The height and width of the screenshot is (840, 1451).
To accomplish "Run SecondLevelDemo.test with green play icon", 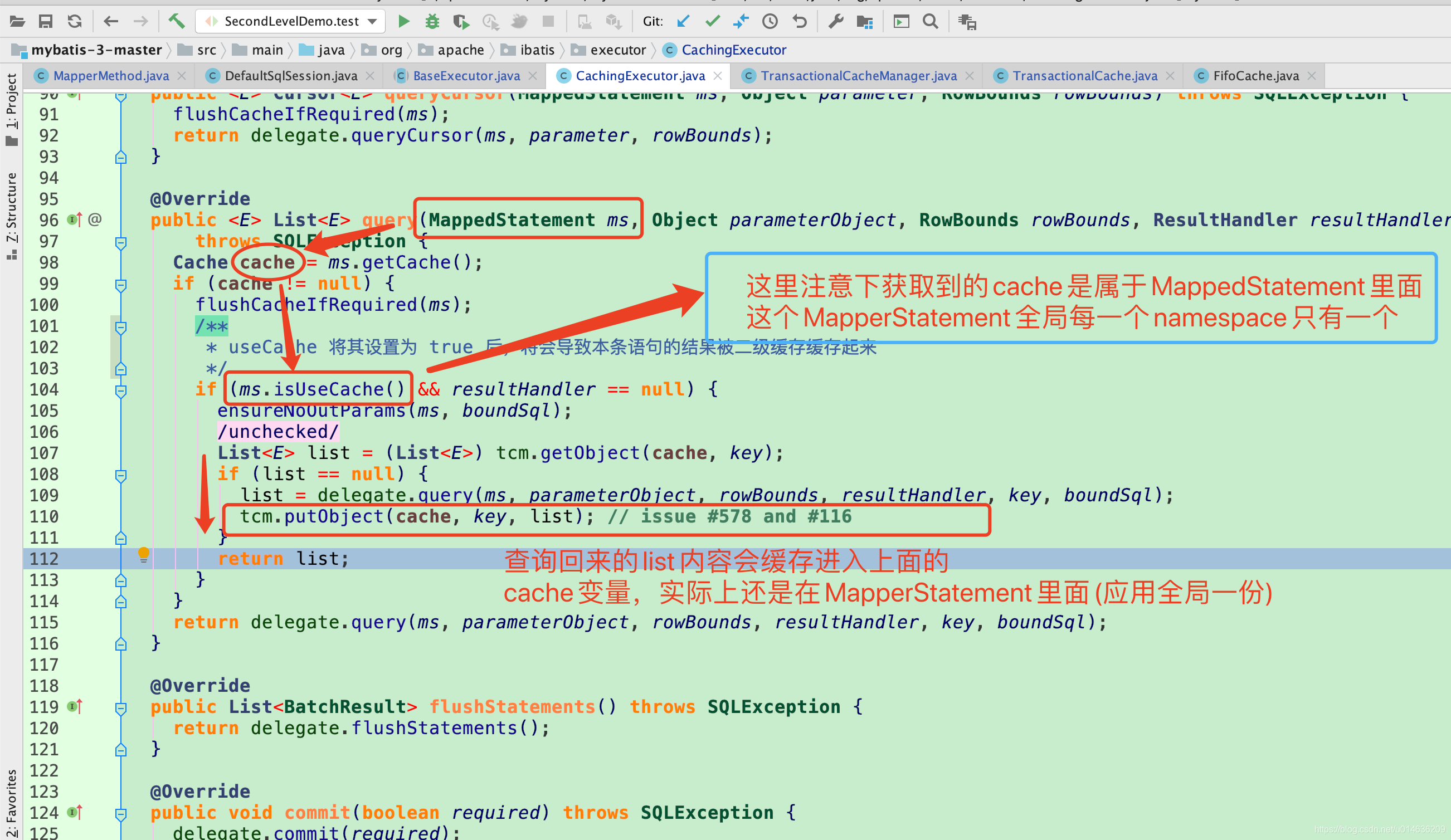I will click(x=403, y=22).
